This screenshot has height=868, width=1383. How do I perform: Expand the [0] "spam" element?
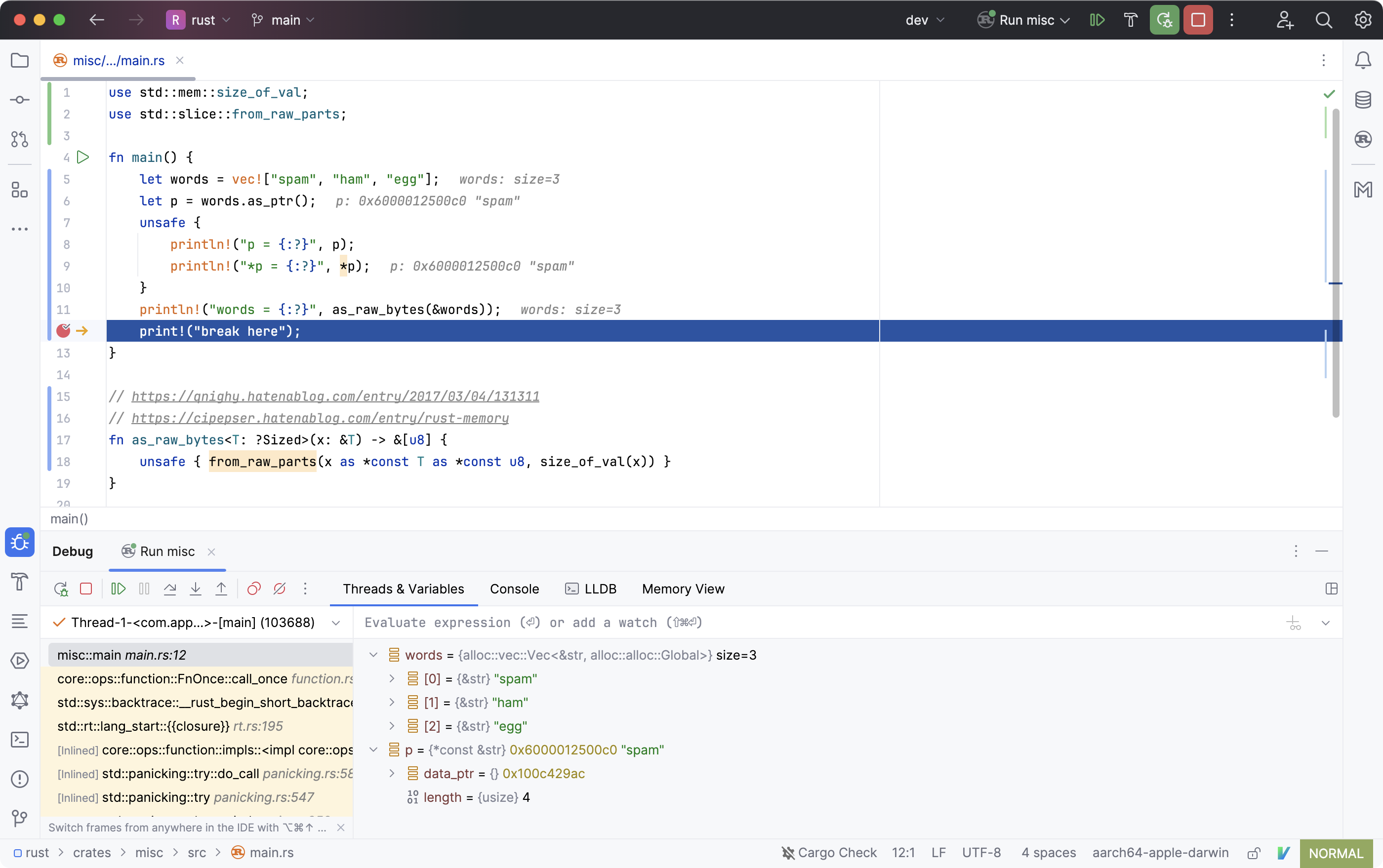pos(392,678)
